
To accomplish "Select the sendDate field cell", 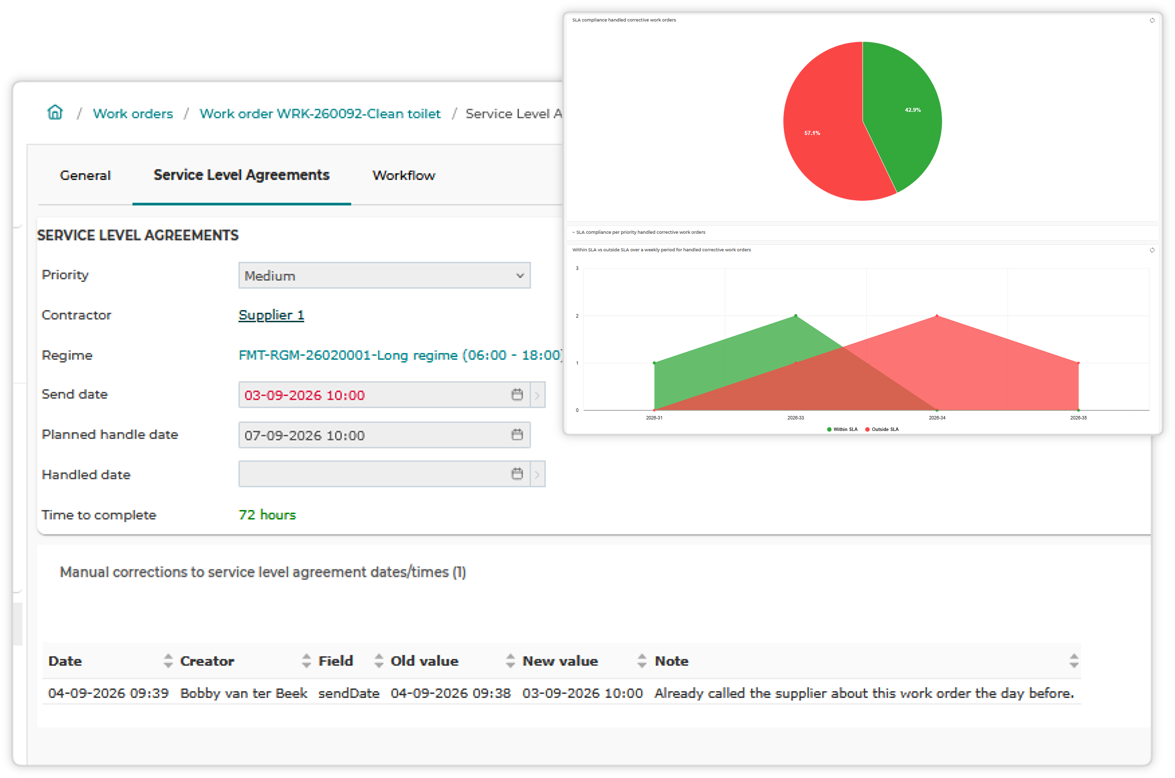I will pyautogui.click(x=349, y=693).
